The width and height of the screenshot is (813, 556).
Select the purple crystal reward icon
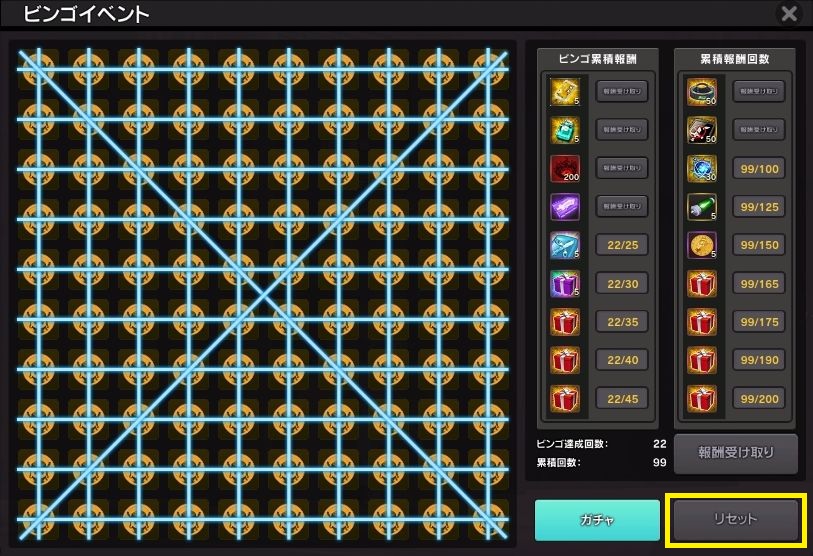click(x=565, y=206)
